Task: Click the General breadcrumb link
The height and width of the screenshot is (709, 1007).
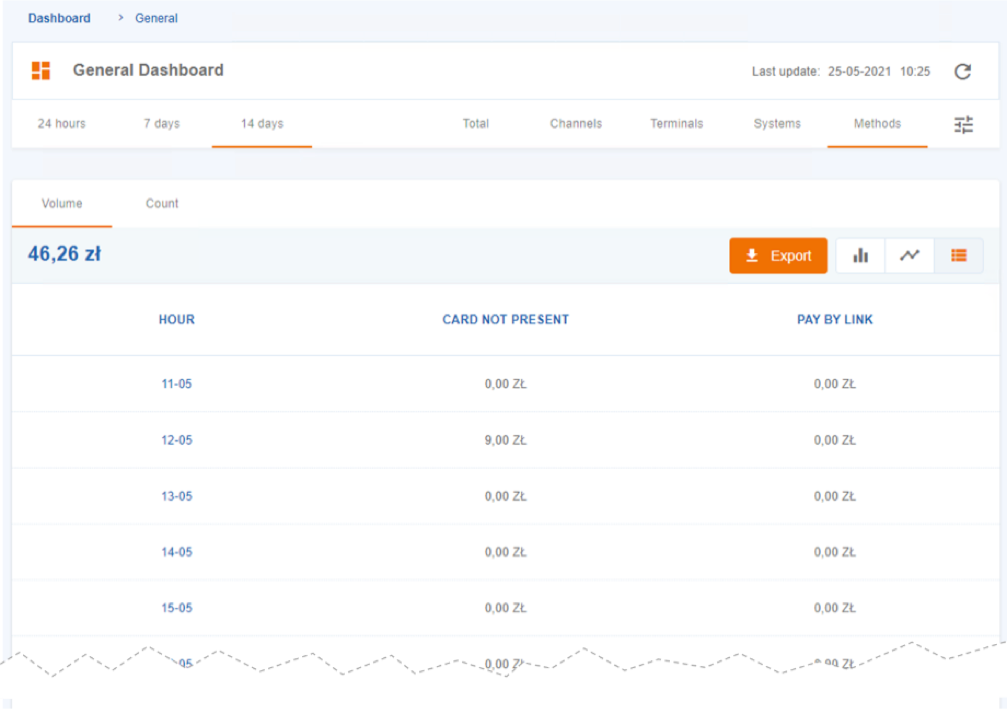Action: [x=156, y=18]
